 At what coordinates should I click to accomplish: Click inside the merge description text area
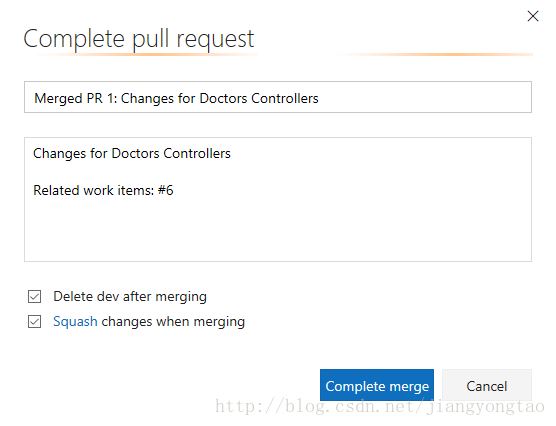(x=278, y=199)
